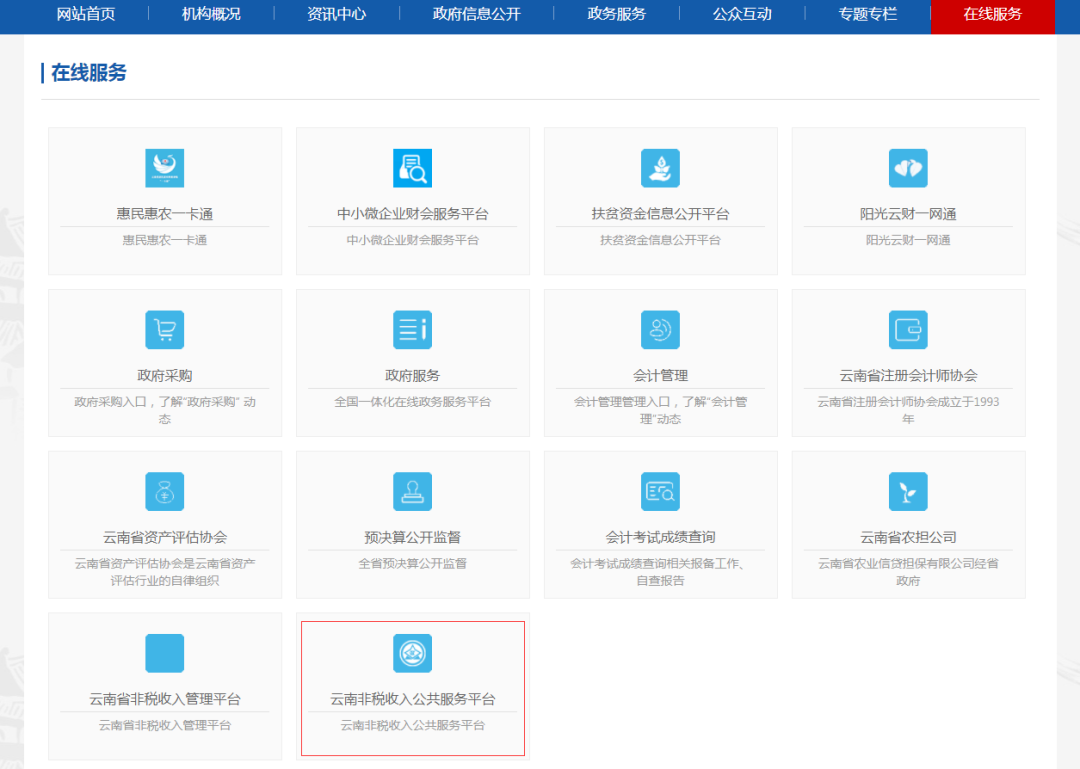Click the blank 云南省非税收入管理平台 thumbnail
Screen dimensions: 1080x769
pyautogui.click(x=165, y=654)
